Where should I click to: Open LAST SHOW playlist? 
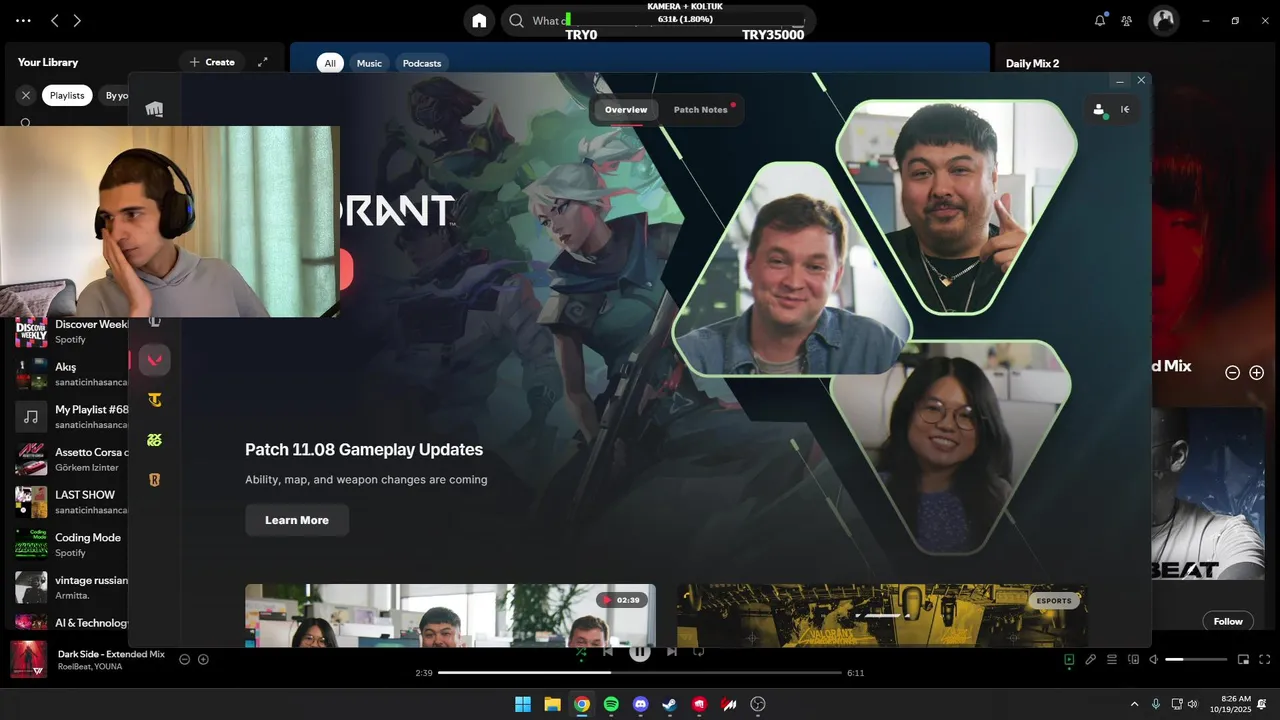pyautogui.click(x=70, y=502)
